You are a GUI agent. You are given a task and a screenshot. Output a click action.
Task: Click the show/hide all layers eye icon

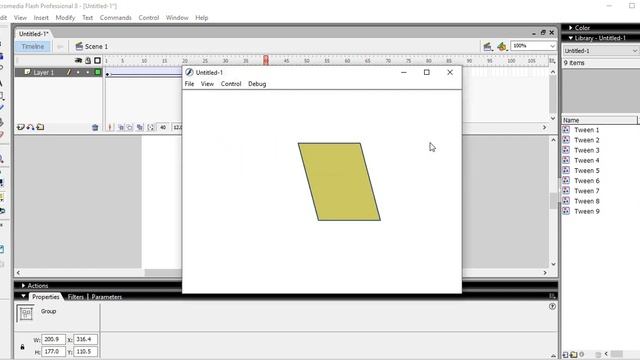[78, 60]
